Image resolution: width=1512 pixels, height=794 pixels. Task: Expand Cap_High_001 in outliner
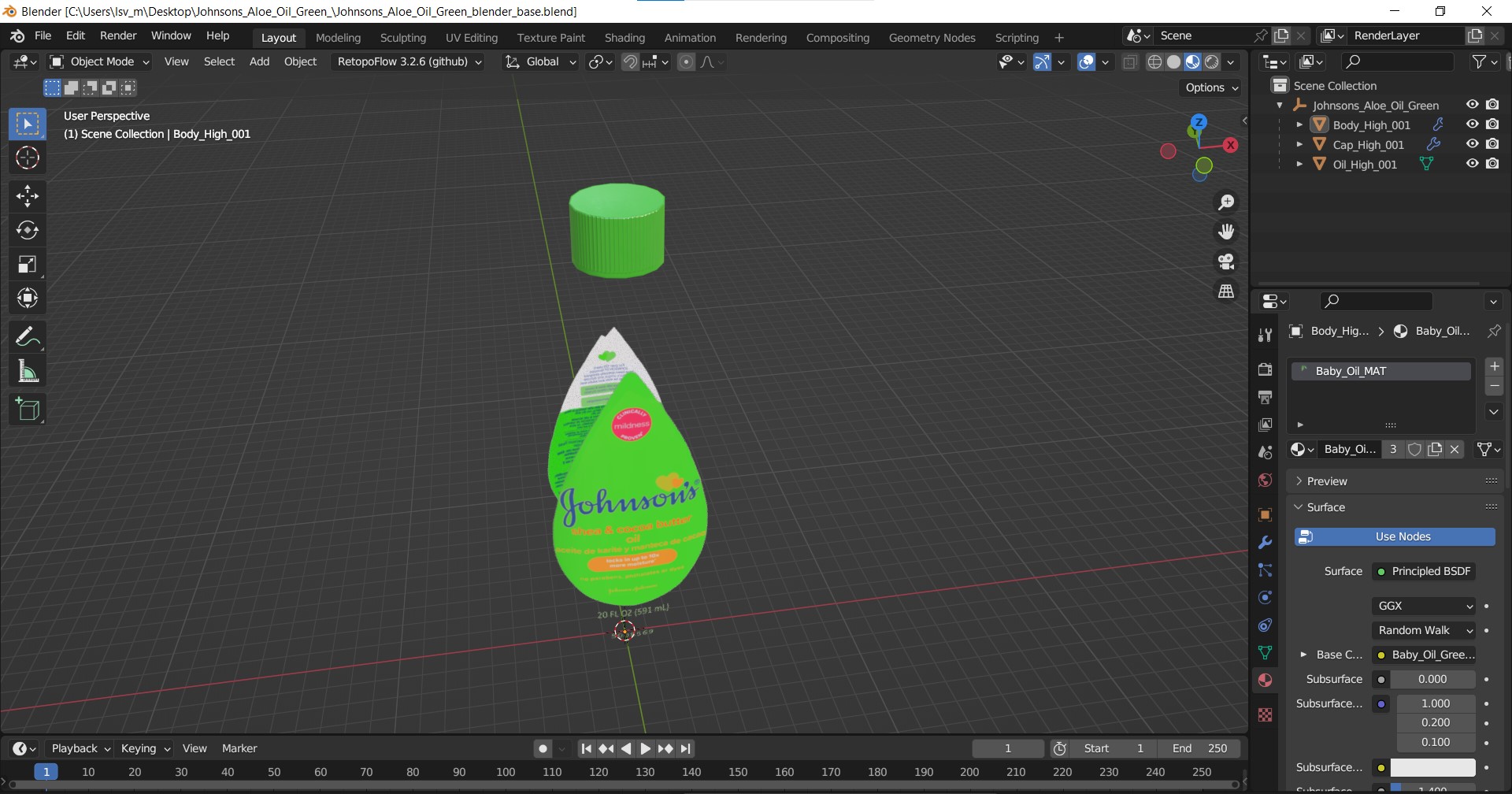[x=1299, y=144]
